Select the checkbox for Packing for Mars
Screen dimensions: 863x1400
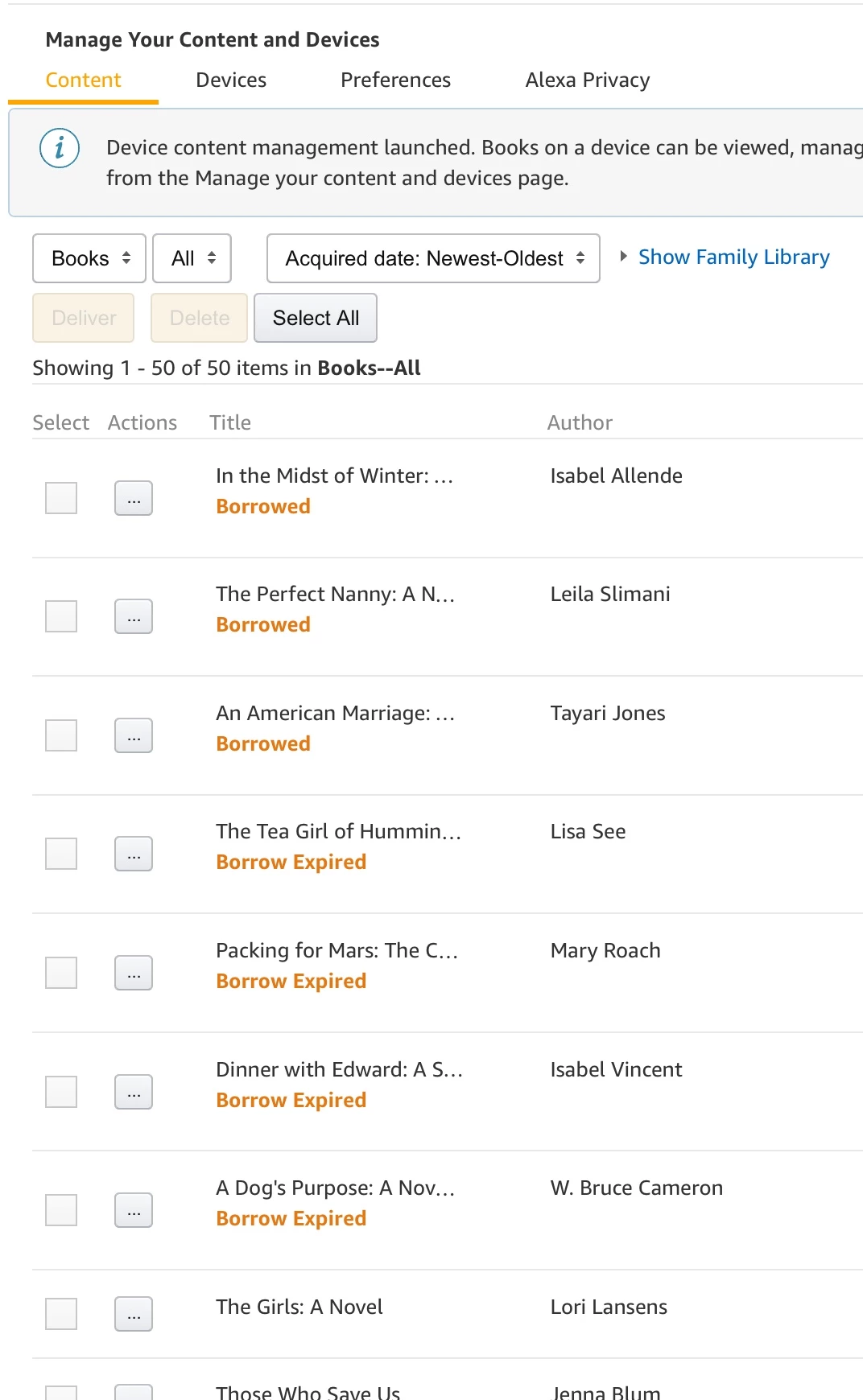tap(61, 973)
